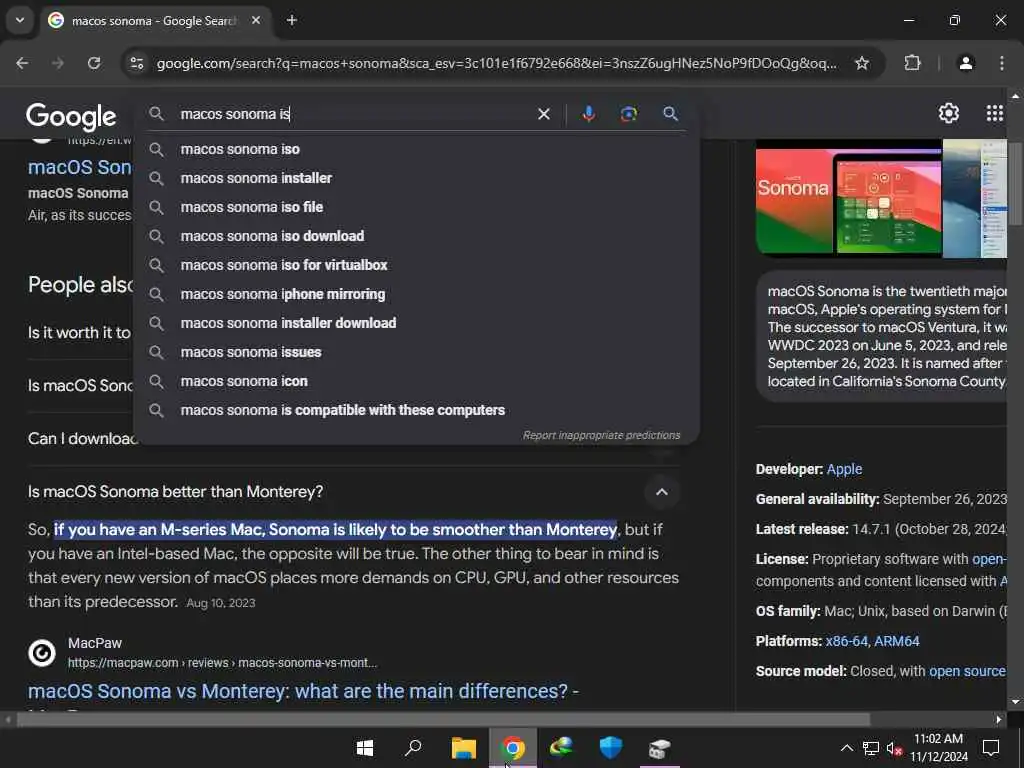Image resolution: width=1024 pixels, height=768 pixels.
Task: Click the address bar URL
Action: (496, 63)
